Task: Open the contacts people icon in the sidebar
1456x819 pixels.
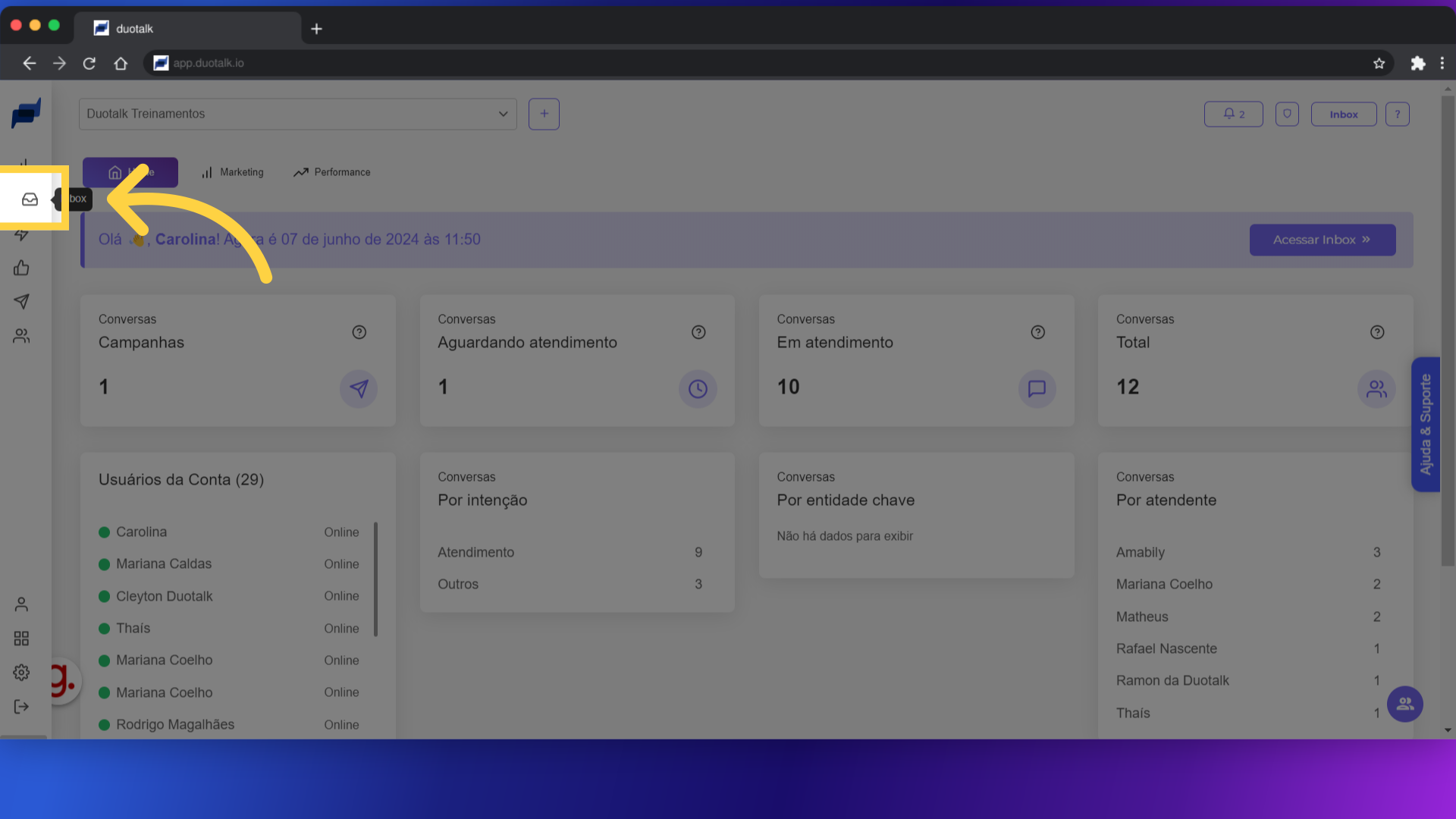Action: point(21,336)
